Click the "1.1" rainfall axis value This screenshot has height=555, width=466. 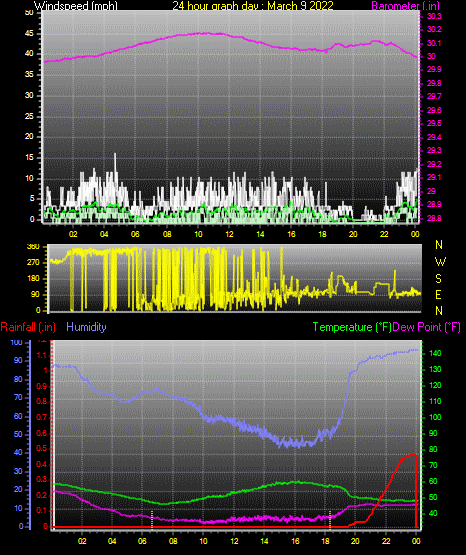tap(42, 355)
